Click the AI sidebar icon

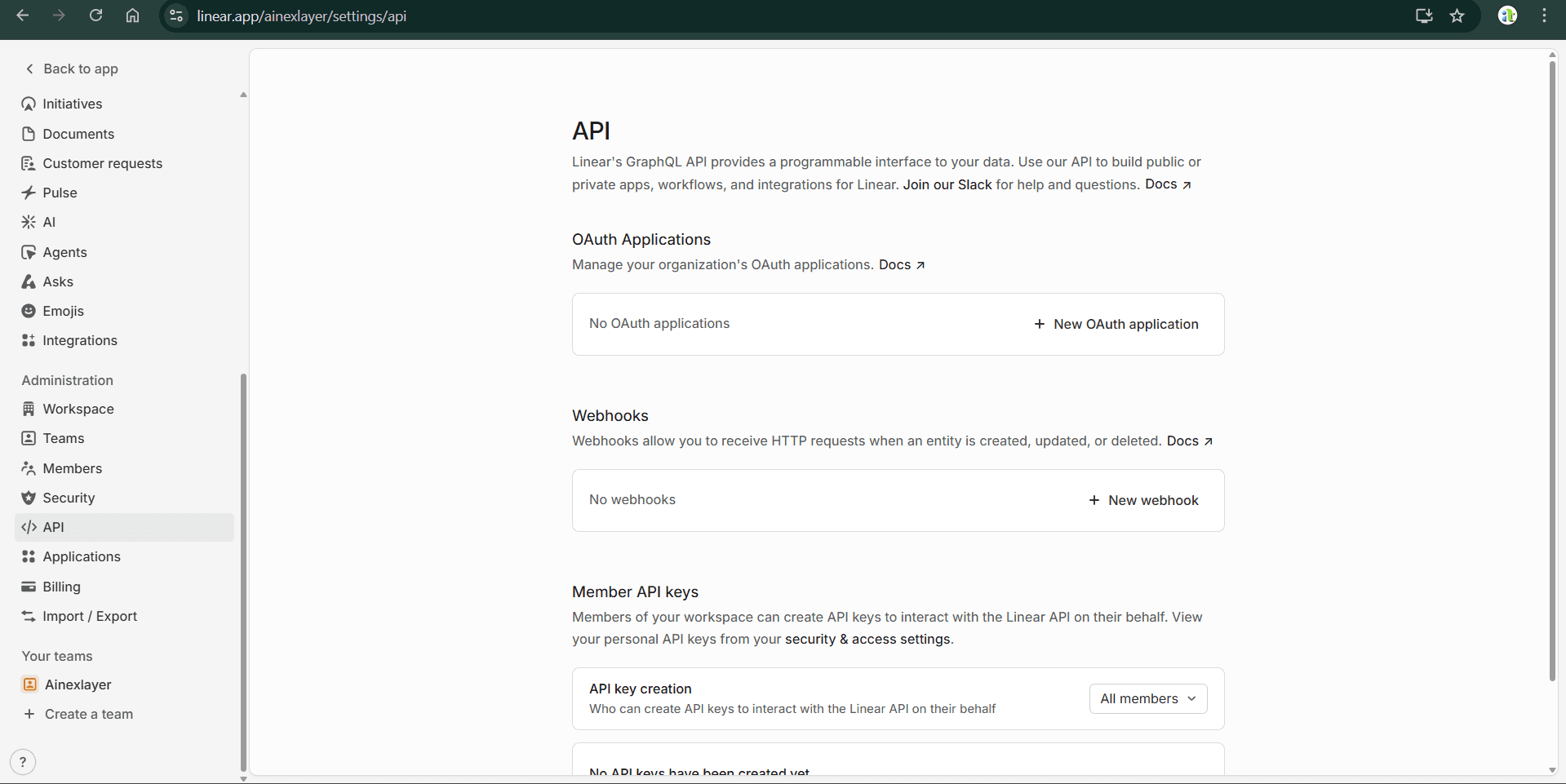pyautogui.click(x=29, y=222)
